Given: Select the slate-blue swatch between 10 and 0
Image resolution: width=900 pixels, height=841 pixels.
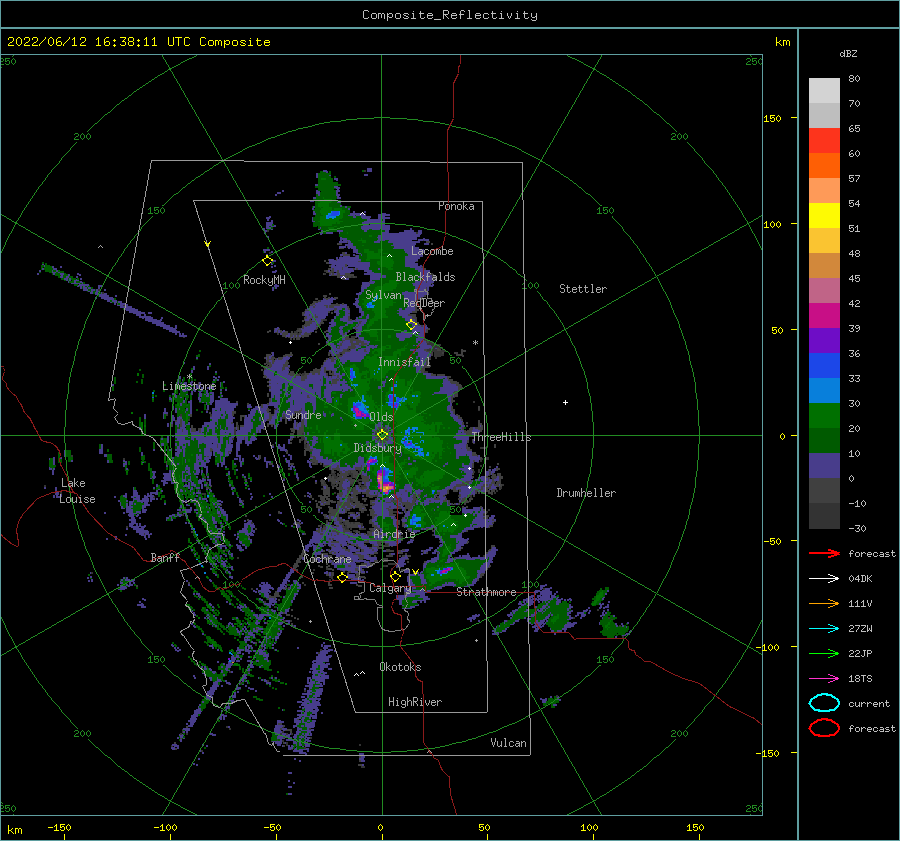Looking at the screenshot, I should click(824, 466).
